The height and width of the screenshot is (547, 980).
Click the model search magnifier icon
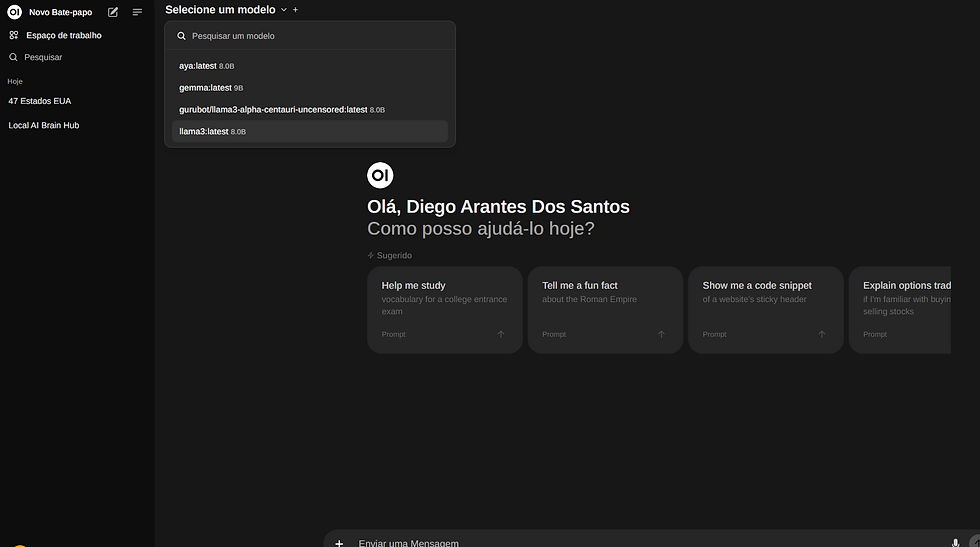tap(181, 36)
